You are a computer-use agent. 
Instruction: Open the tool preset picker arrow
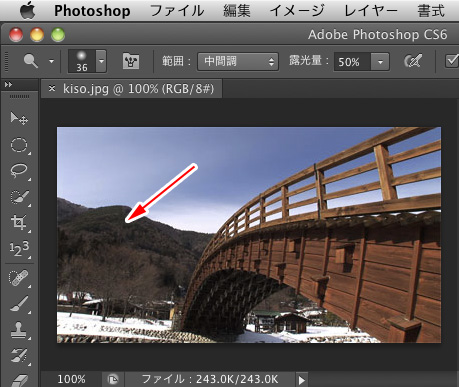click(x=51, y=61)
